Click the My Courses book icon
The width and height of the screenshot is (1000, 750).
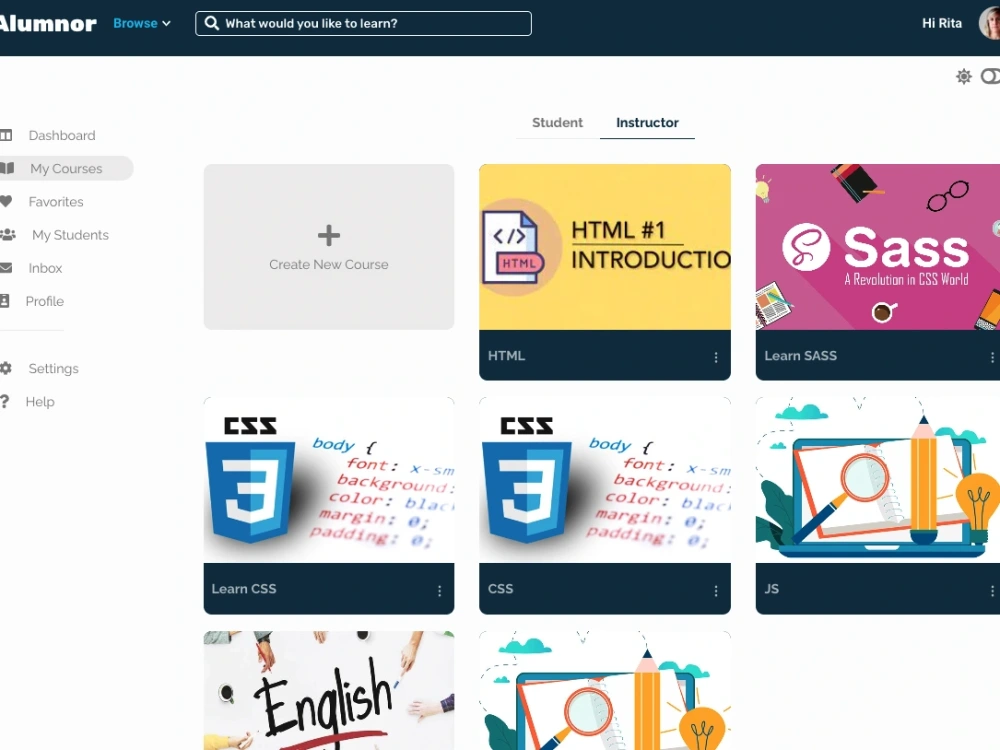coord(7,168)
